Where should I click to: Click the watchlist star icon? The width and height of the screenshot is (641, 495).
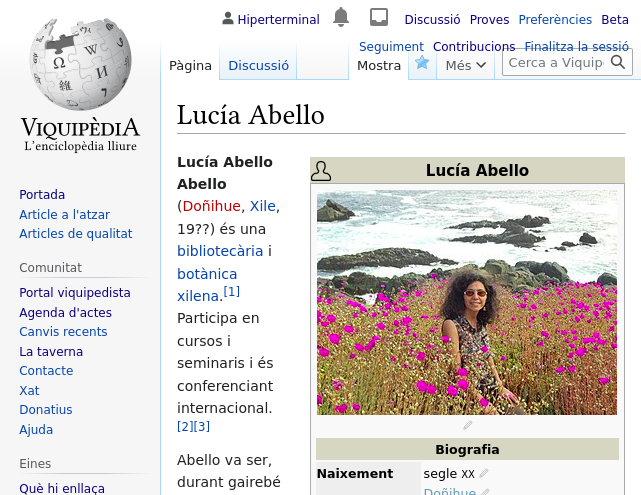[422, 63]
